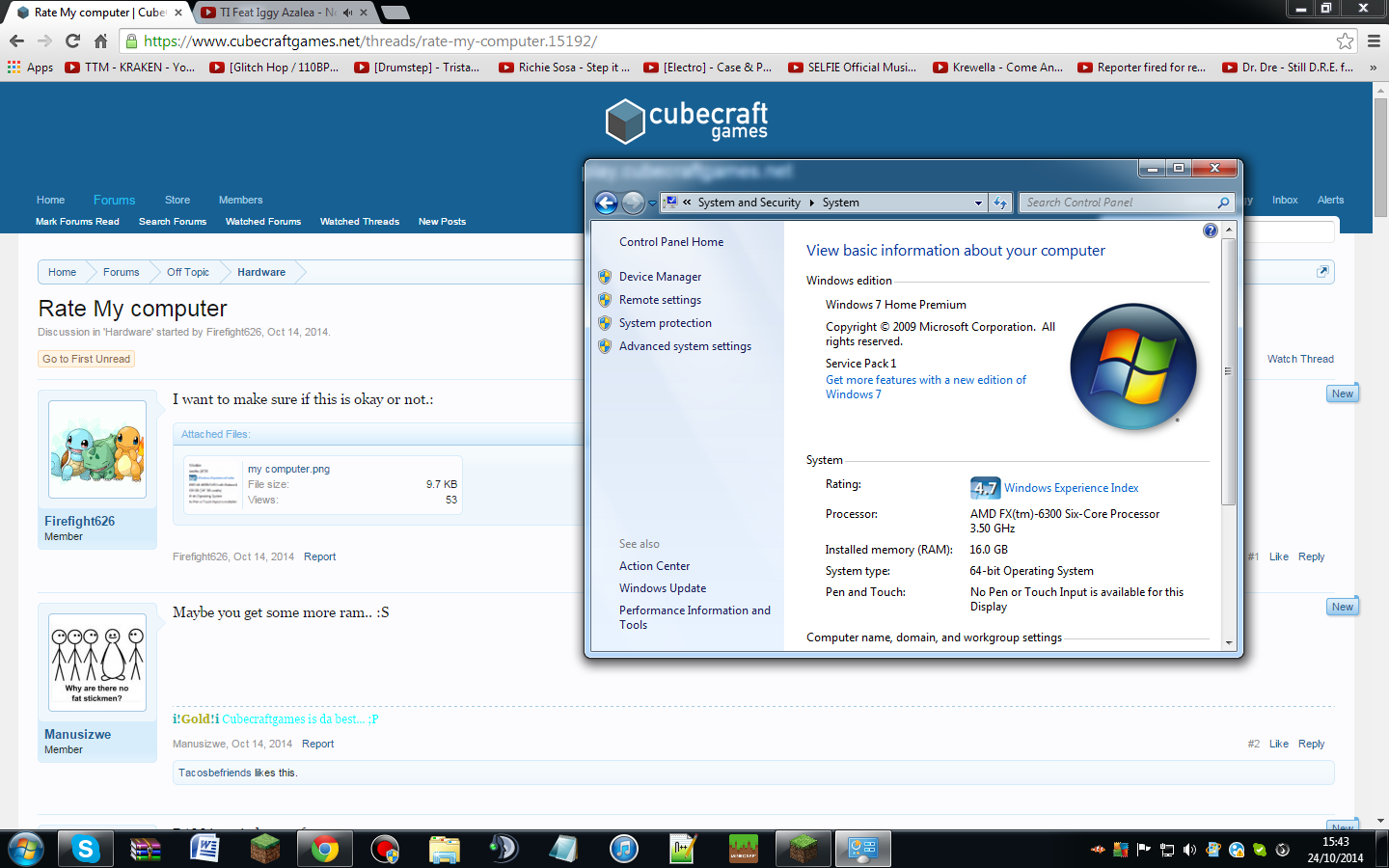Open Chrome's hamburger menu icon
This screenshot has width=1389, height=868.
click(x=1374, y=41)
